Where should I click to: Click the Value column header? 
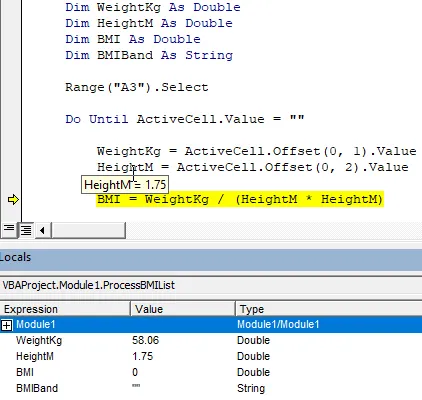pos(183,309)
